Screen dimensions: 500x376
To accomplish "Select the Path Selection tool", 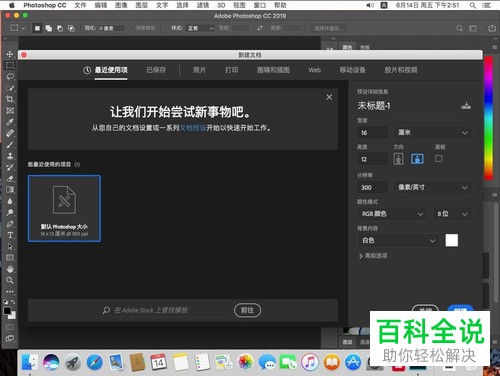I will point(10,246).
